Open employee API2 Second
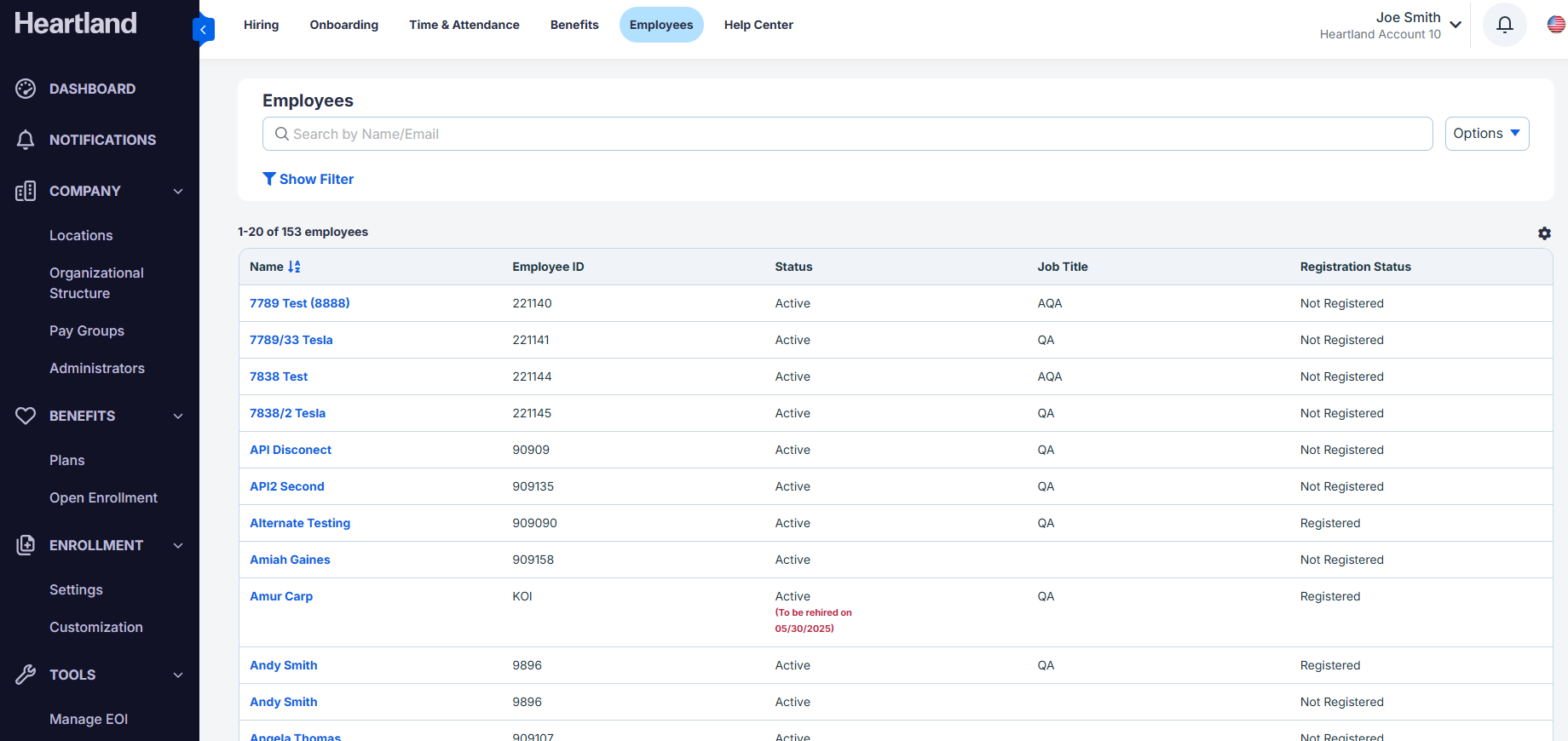Viewport: 1568px width, 741px height. pyautogui.click(x=287, y=486)
